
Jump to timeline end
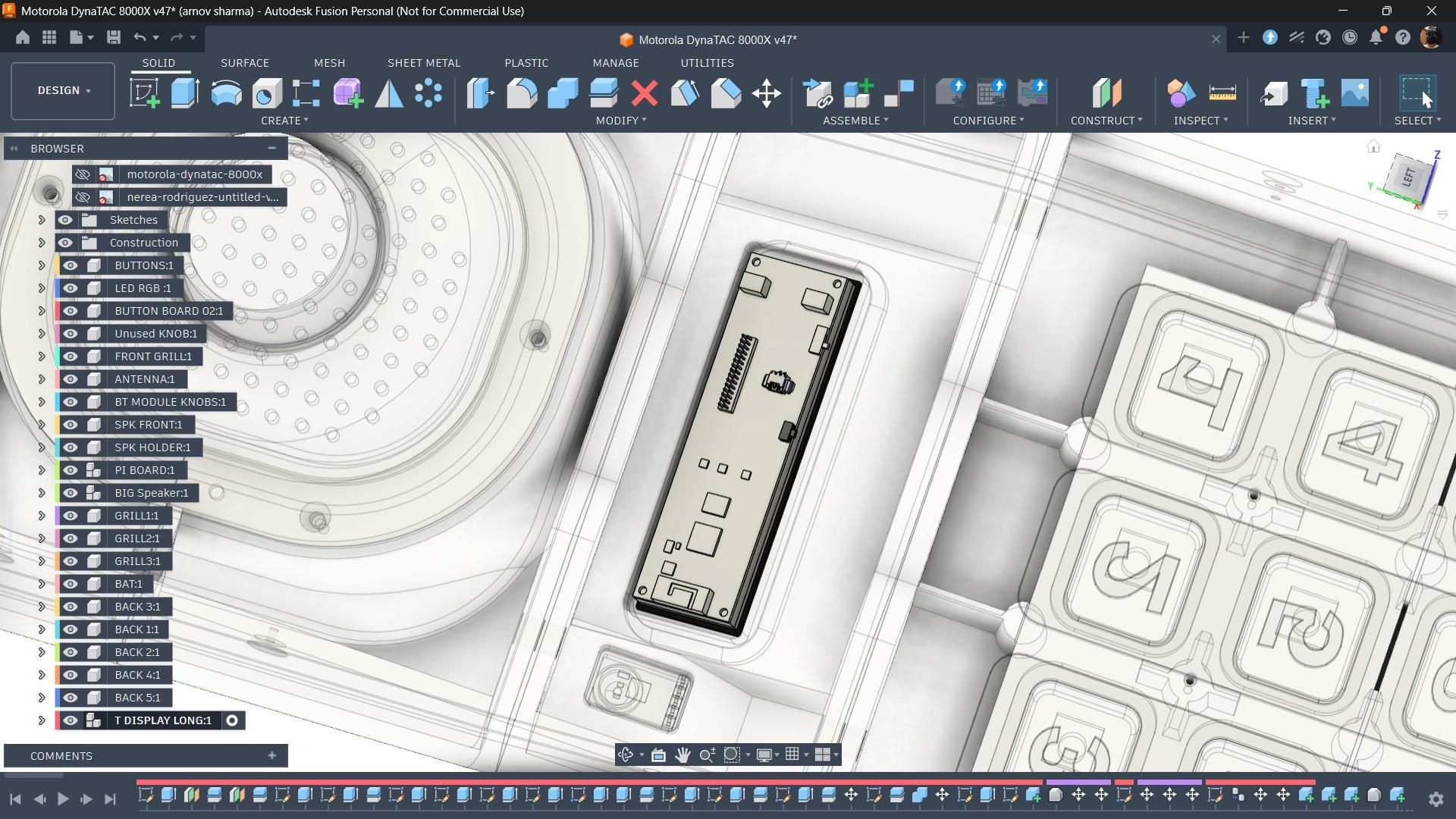click(111, 799)
